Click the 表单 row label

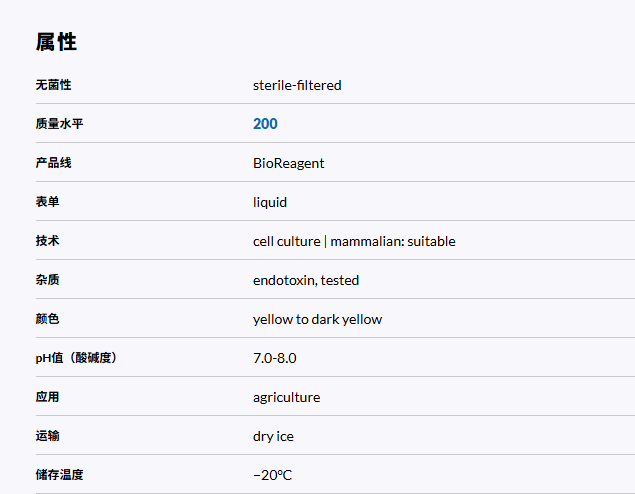click(x=47, y=202)
